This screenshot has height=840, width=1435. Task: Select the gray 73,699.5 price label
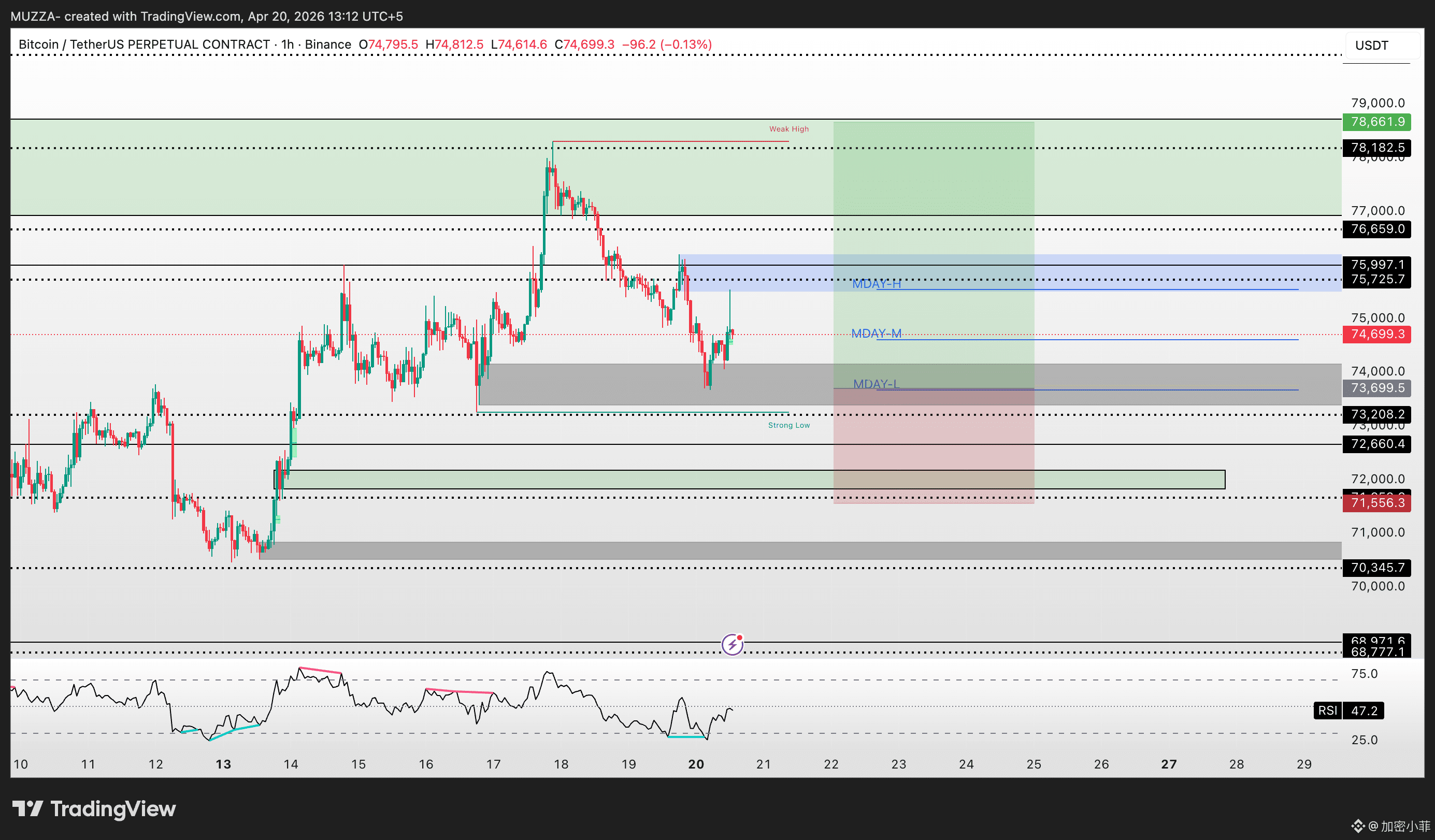1377,388
